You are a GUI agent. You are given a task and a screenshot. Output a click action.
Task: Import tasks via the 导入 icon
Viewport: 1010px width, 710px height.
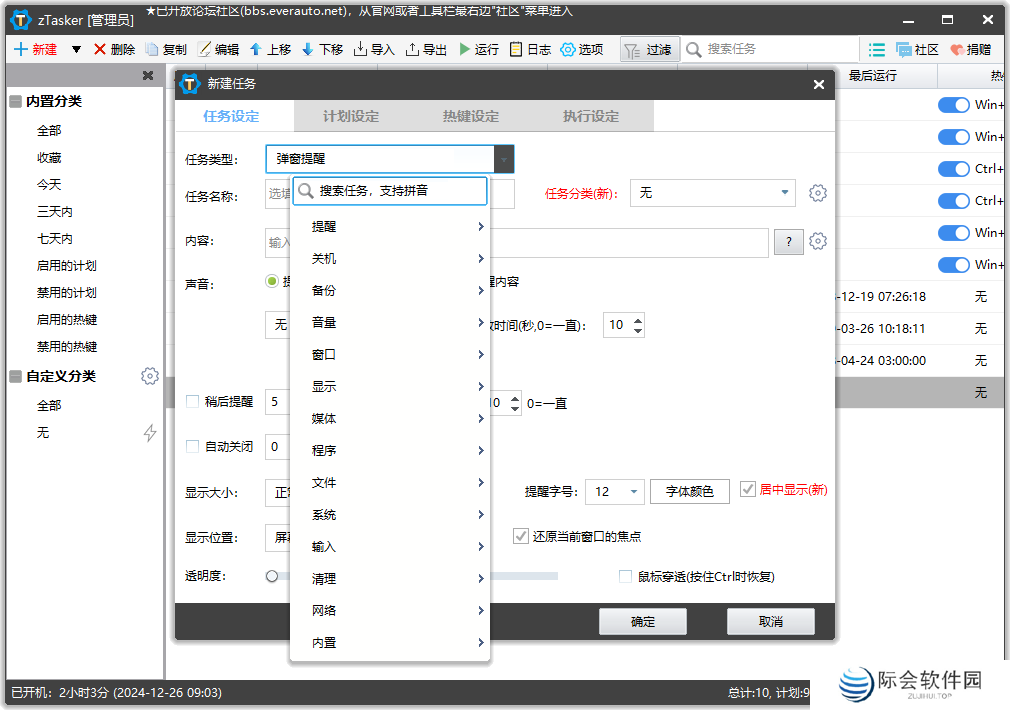pos(374,48)
